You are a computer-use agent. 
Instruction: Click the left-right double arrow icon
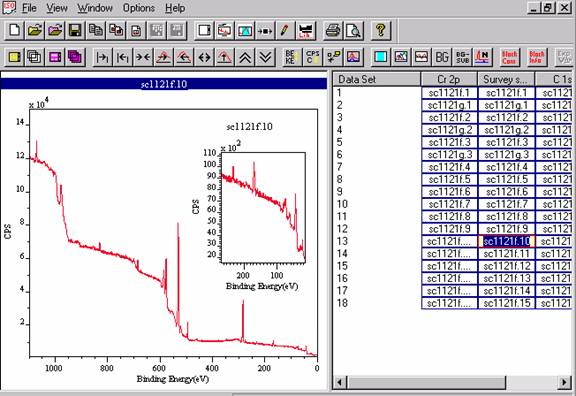click(204, 57)
